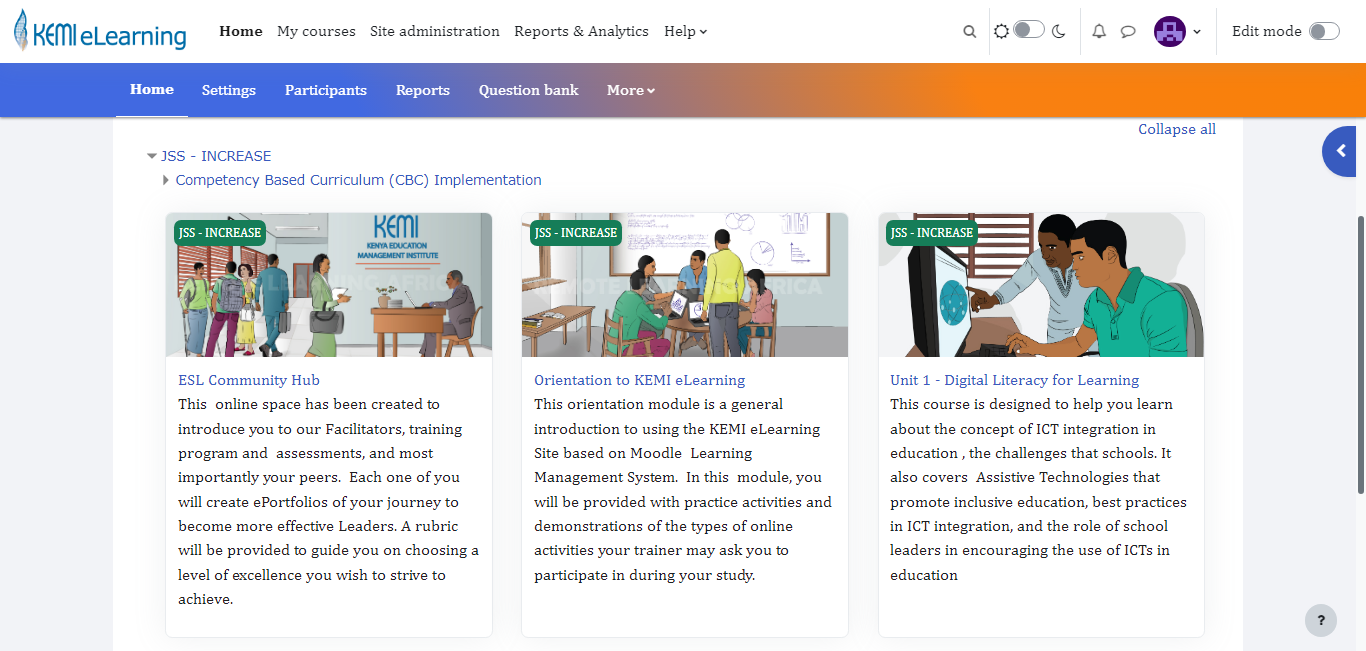Click the 'Edit mode' label text
Image resolution: width=1366 pixels, height=651 pixels.
1267,32
